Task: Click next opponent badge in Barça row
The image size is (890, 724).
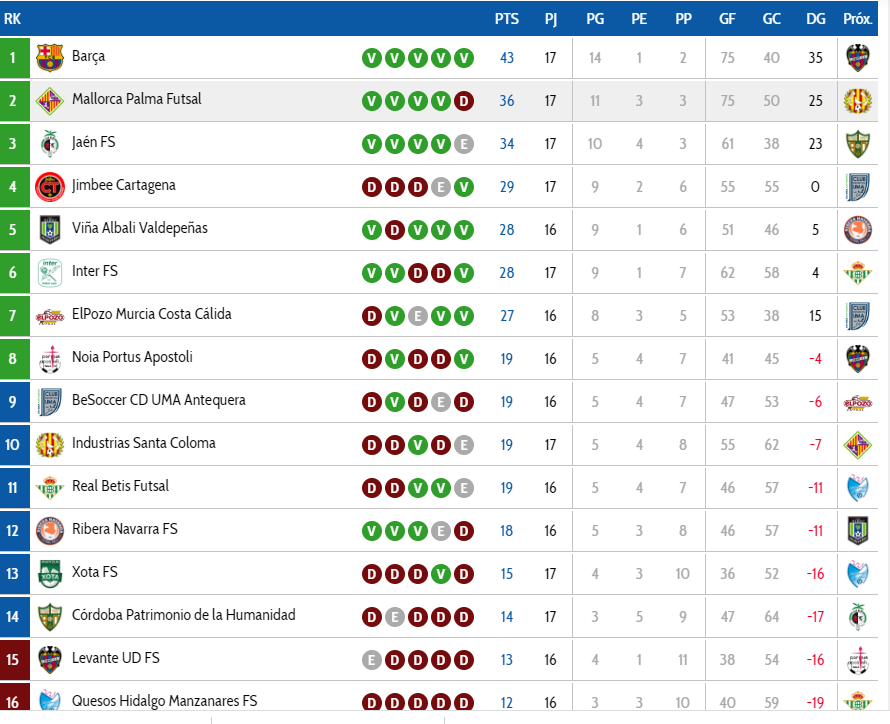Action: (x=857, y=58)
